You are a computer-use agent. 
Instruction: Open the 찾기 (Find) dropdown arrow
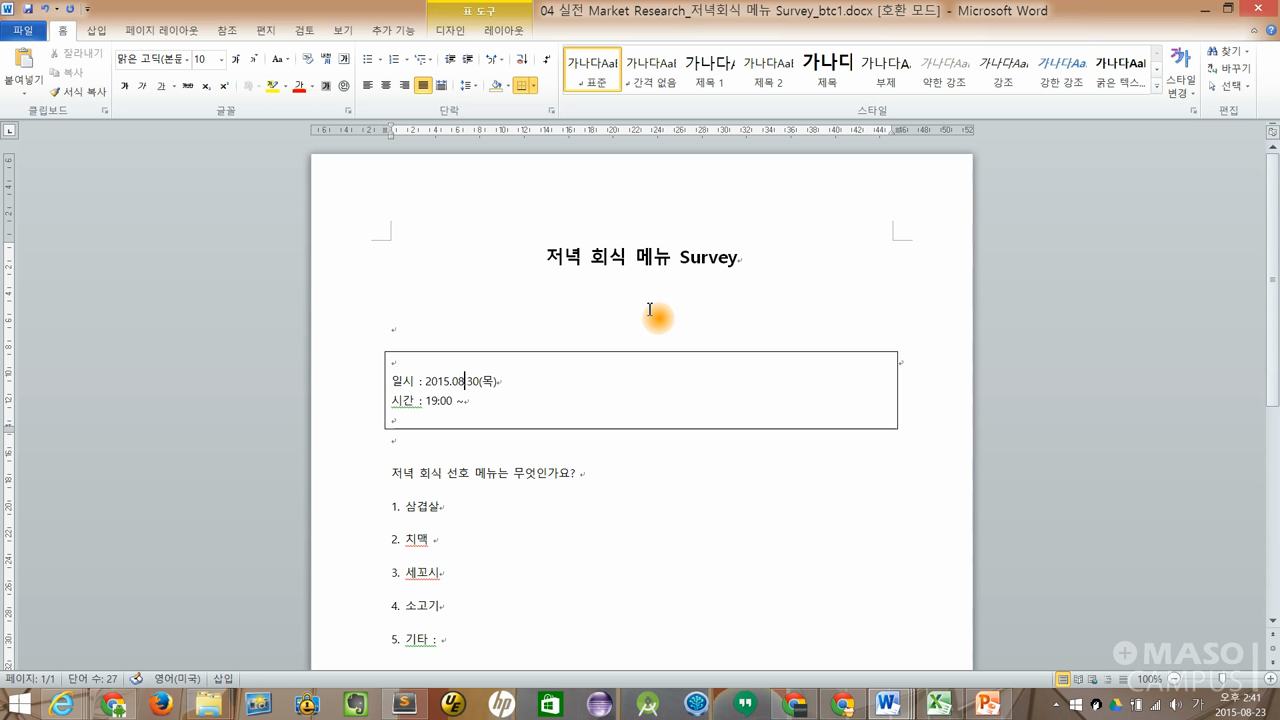click(1247, 52)
